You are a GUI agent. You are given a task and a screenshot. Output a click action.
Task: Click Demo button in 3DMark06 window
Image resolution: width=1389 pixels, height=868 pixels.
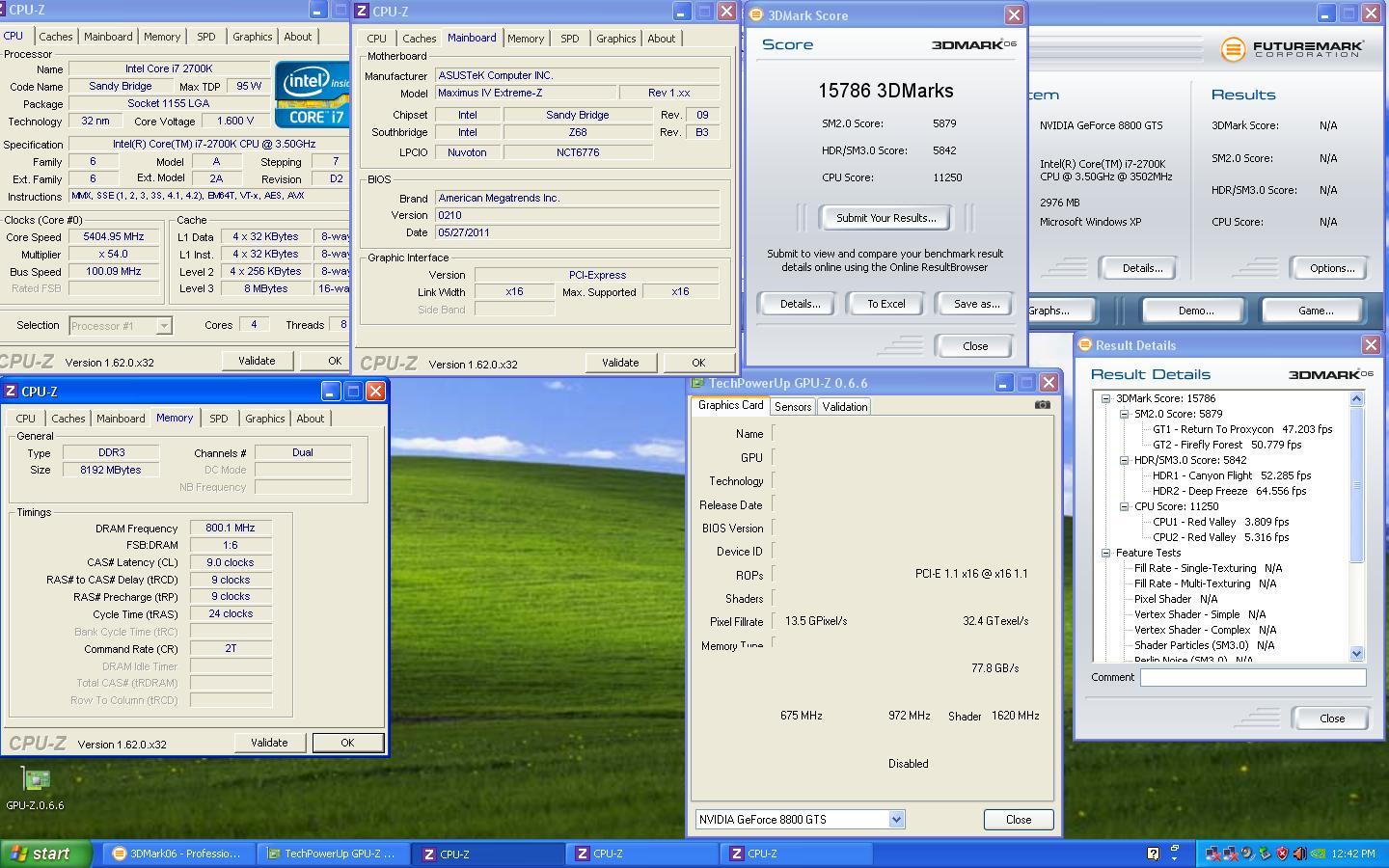click(x=1195, y=311)
